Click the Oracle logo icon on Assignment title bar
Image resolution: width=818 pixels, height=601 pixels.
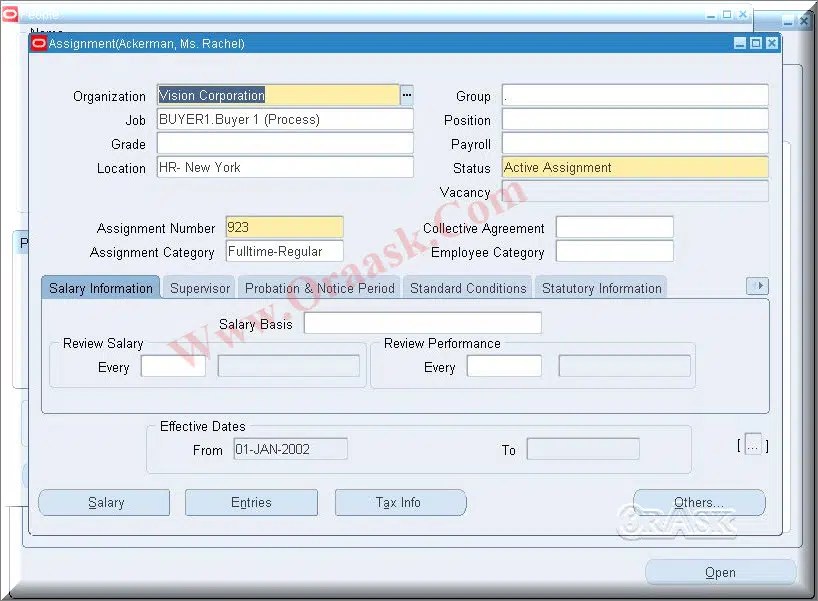[x=38, y=43]
